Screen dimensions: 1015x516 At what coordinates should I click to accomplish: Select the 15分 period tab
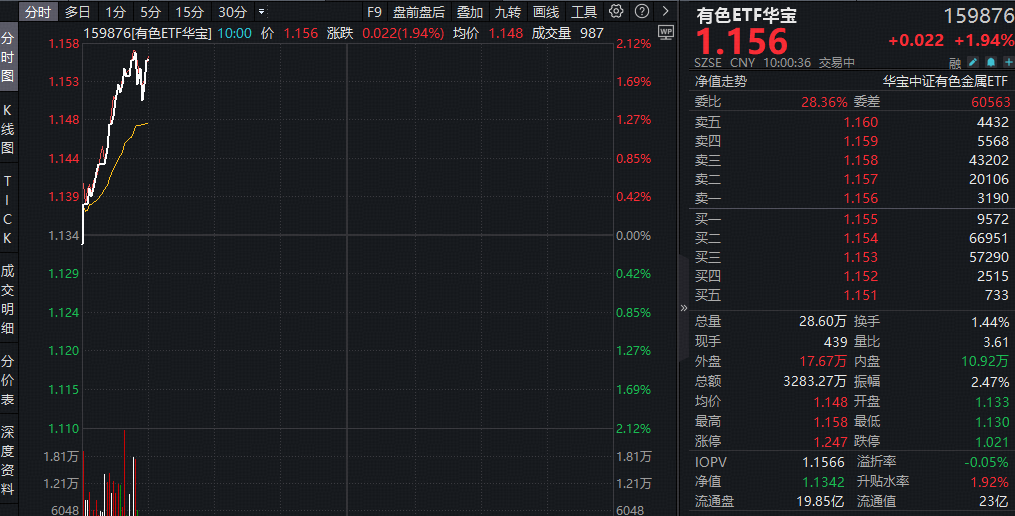[x=189, y=12]
